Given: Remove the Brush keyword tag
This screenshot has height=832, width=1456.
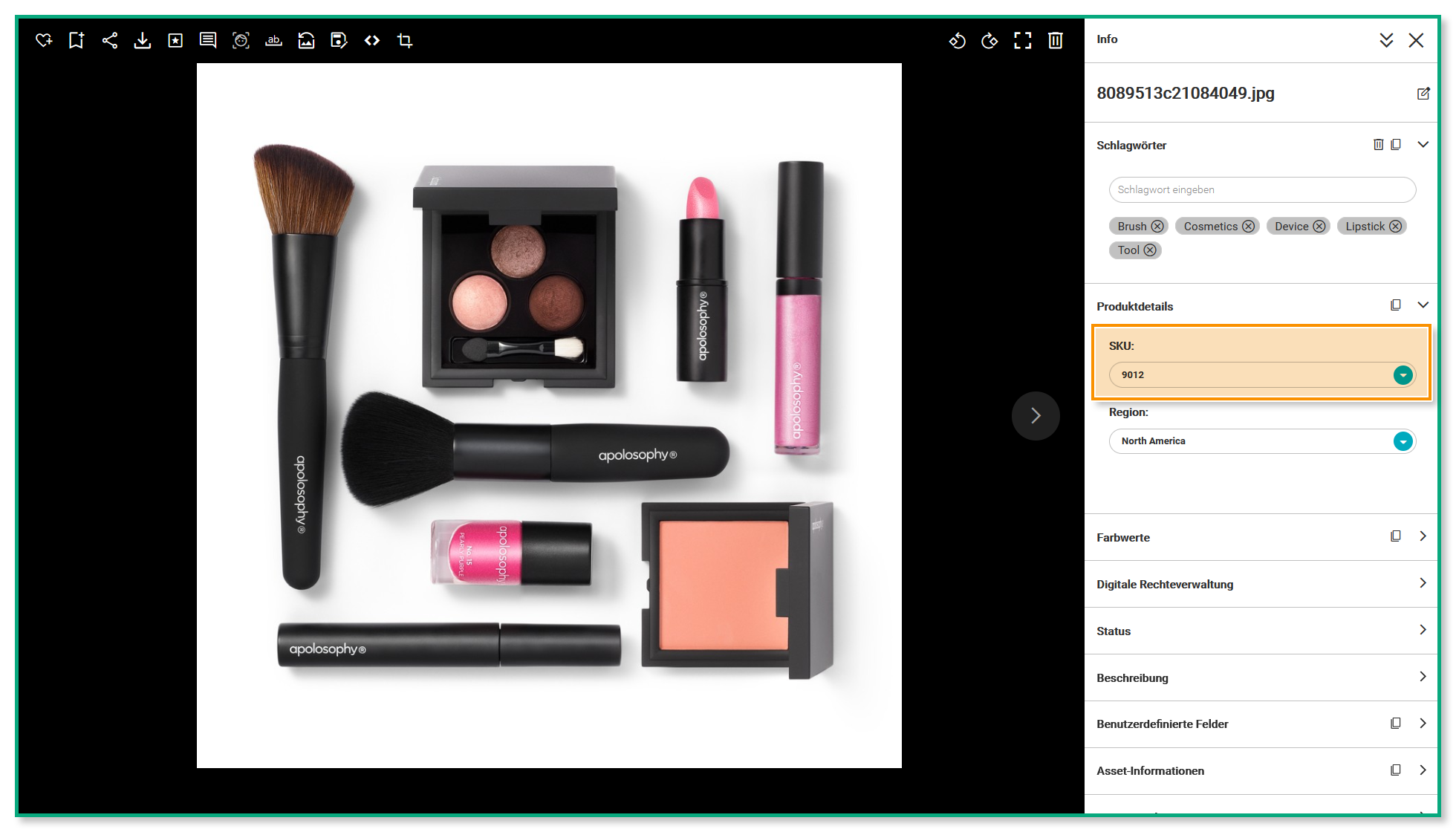Looking at the screenshot, I should 1157,227.
